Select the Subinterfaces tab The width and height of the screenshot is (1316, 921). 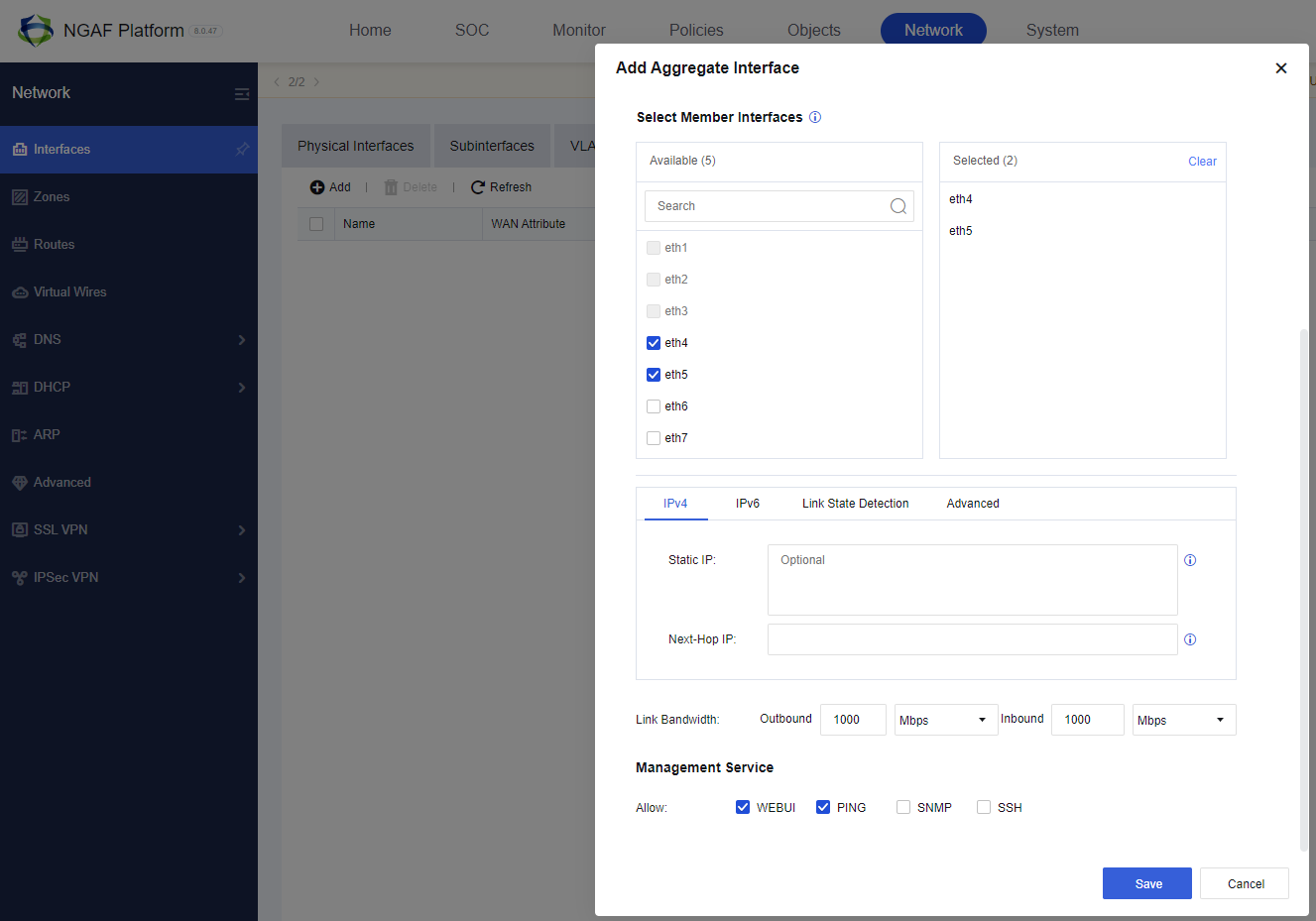[492, 146]
